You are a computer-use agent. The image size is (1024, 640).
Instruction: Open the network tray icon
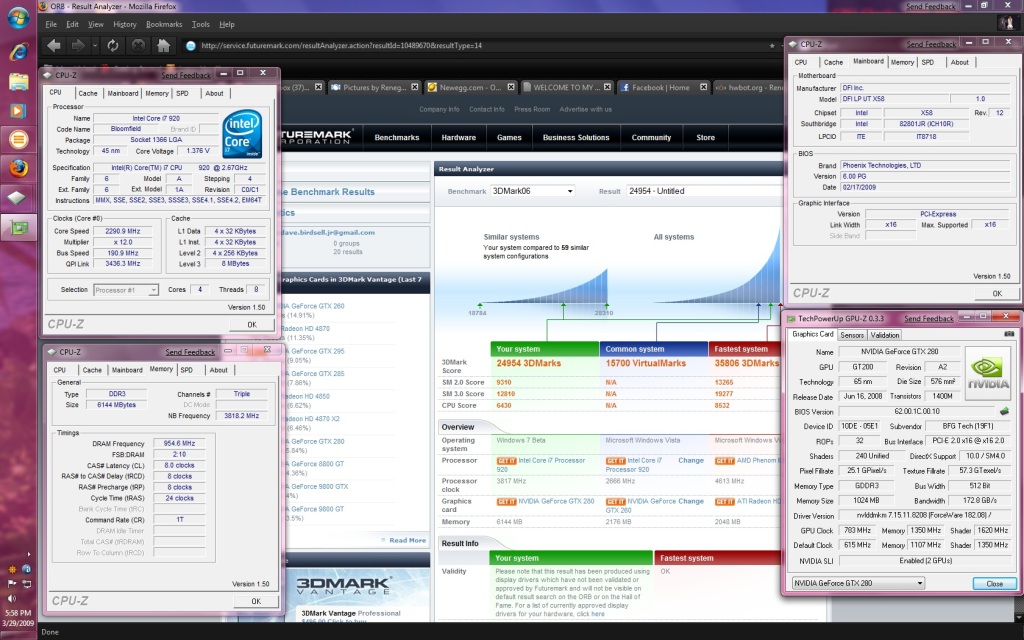pyautogui.click(x=26, y=583)
